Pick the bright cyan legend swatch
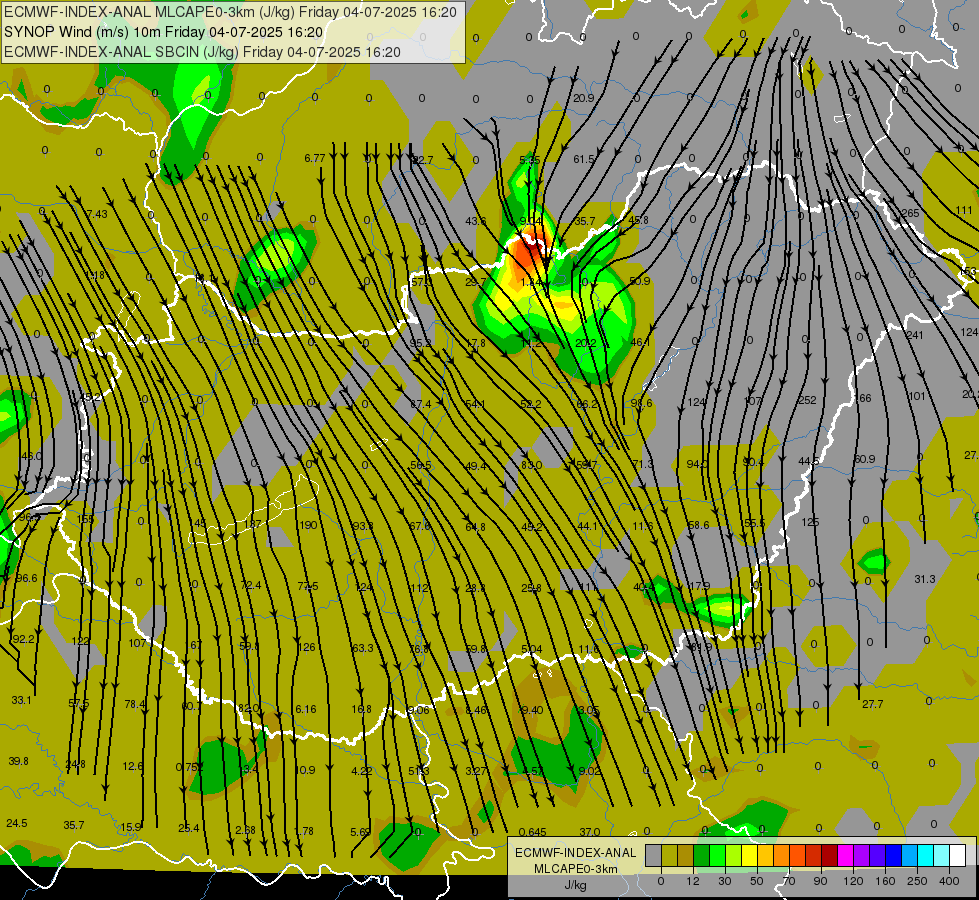This screenshot has height=900, width=979. [927, 855]
